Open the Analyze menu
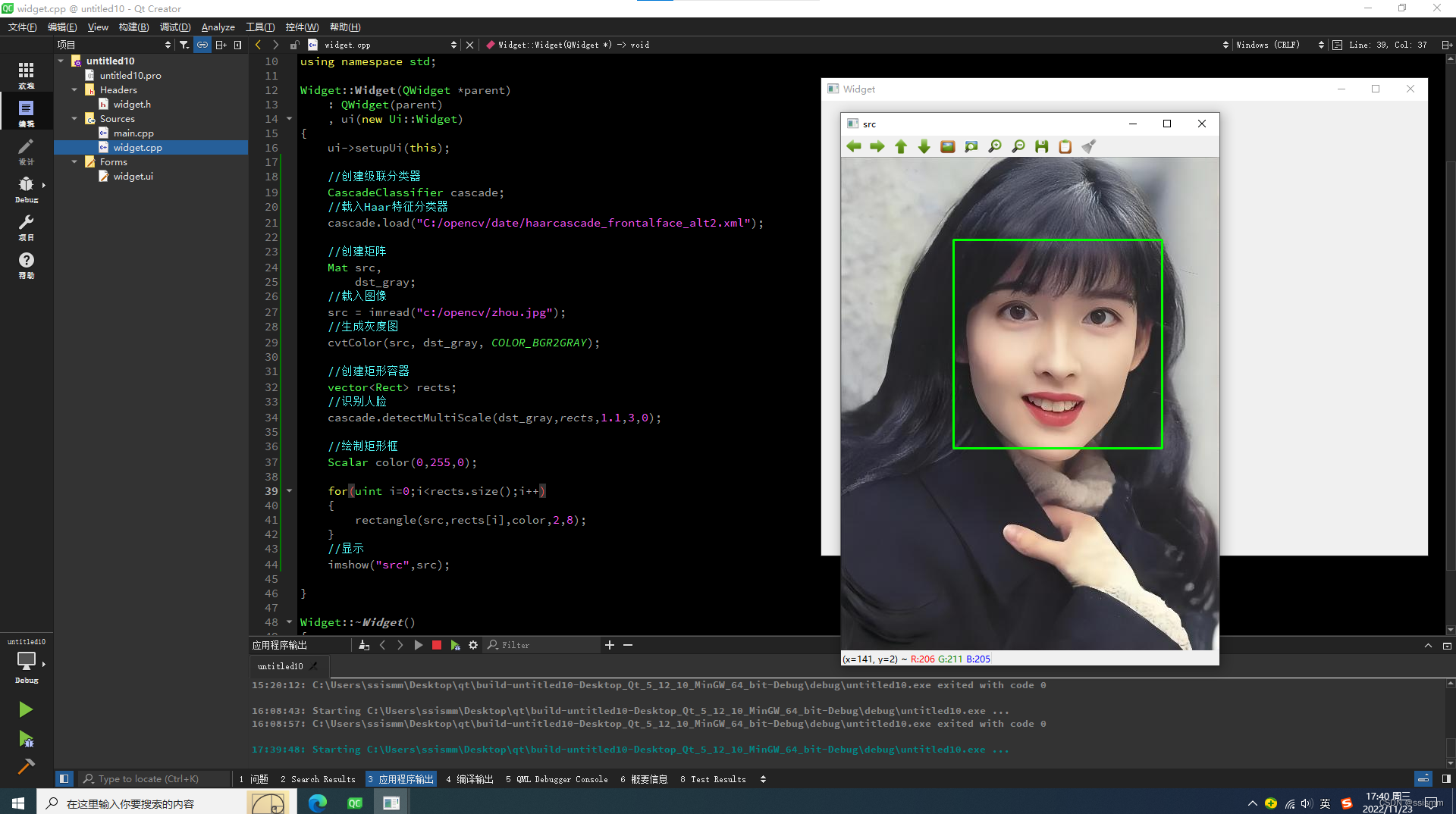This screenshot has height=814, width=1456. click(218, 27)
